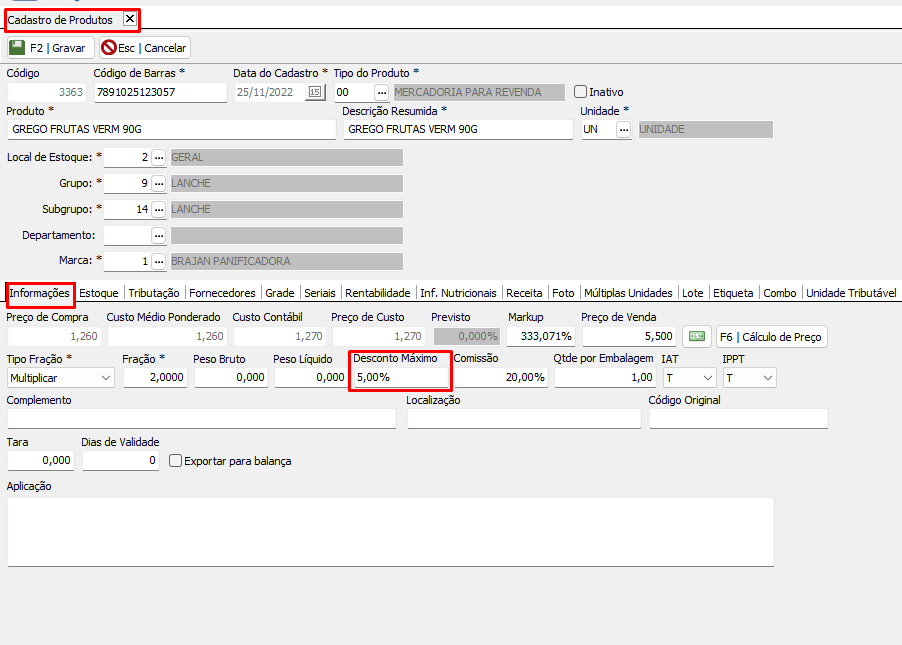Image resolution: width=902 pixels, height=645 pixels.
Task: Click the Grupo lookup ellipsis button
Action: (158, 184)
